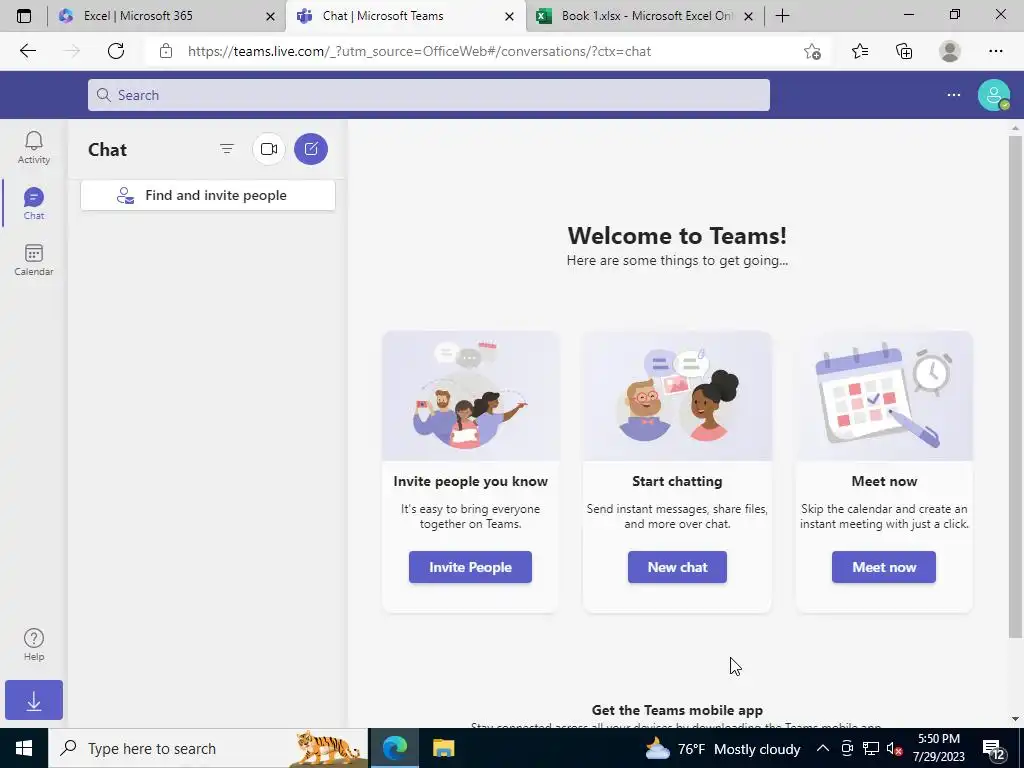Click the new chat compose icon
This screenshot has height=768, width=1024.
tap(311, 149)
